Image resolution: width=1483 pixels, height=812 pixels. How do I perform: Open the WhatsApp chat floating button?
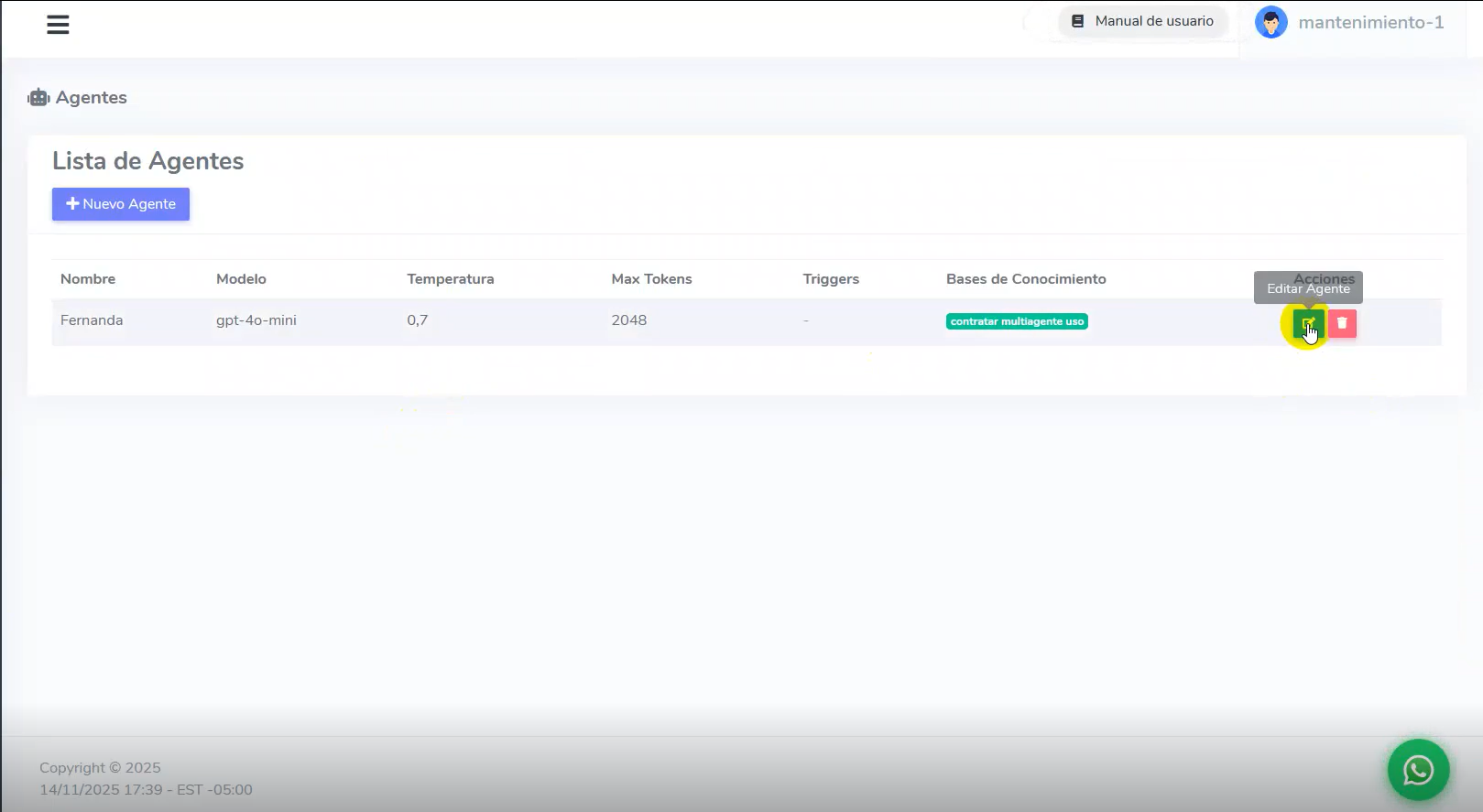(1418, 770)
